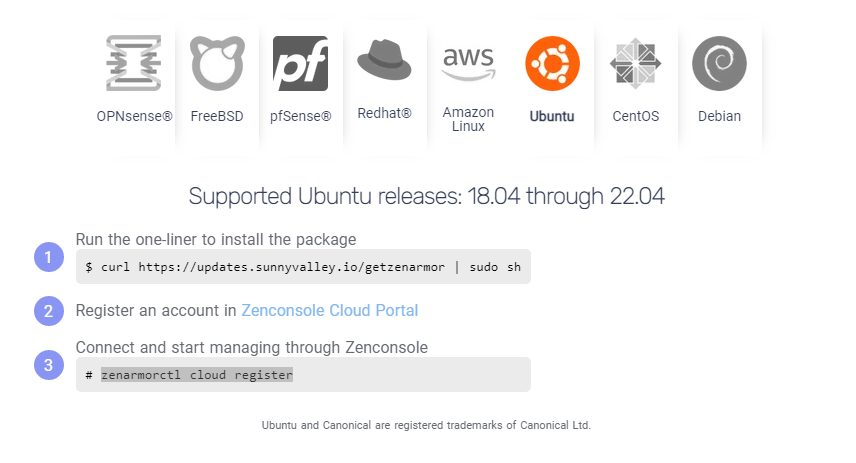The height and width of the screenshot is (463, 856).
Task: Switch to the FreeBSD tab label
Action: [217, 116]
